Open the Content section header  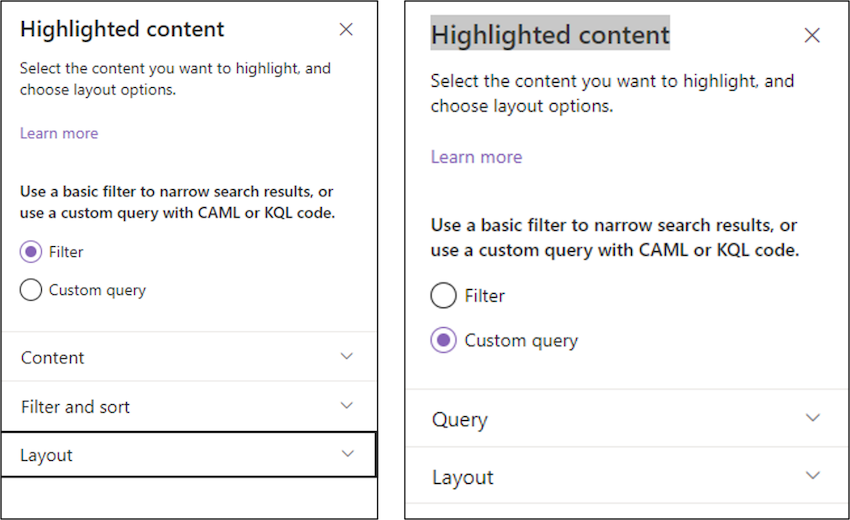pyautogui.click(x=53, y=357)
